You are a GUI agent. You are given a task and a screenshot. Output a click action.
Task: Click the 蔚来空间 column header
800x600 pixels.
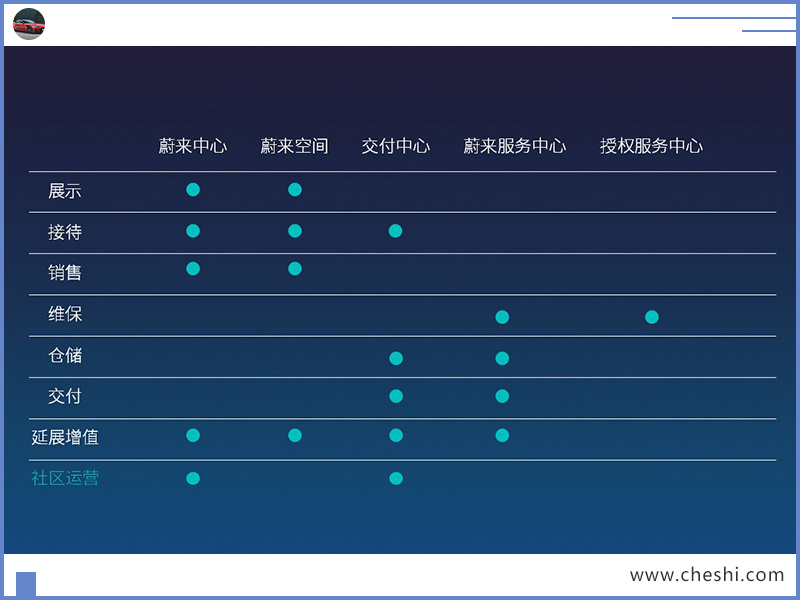[x=294, y=146]
